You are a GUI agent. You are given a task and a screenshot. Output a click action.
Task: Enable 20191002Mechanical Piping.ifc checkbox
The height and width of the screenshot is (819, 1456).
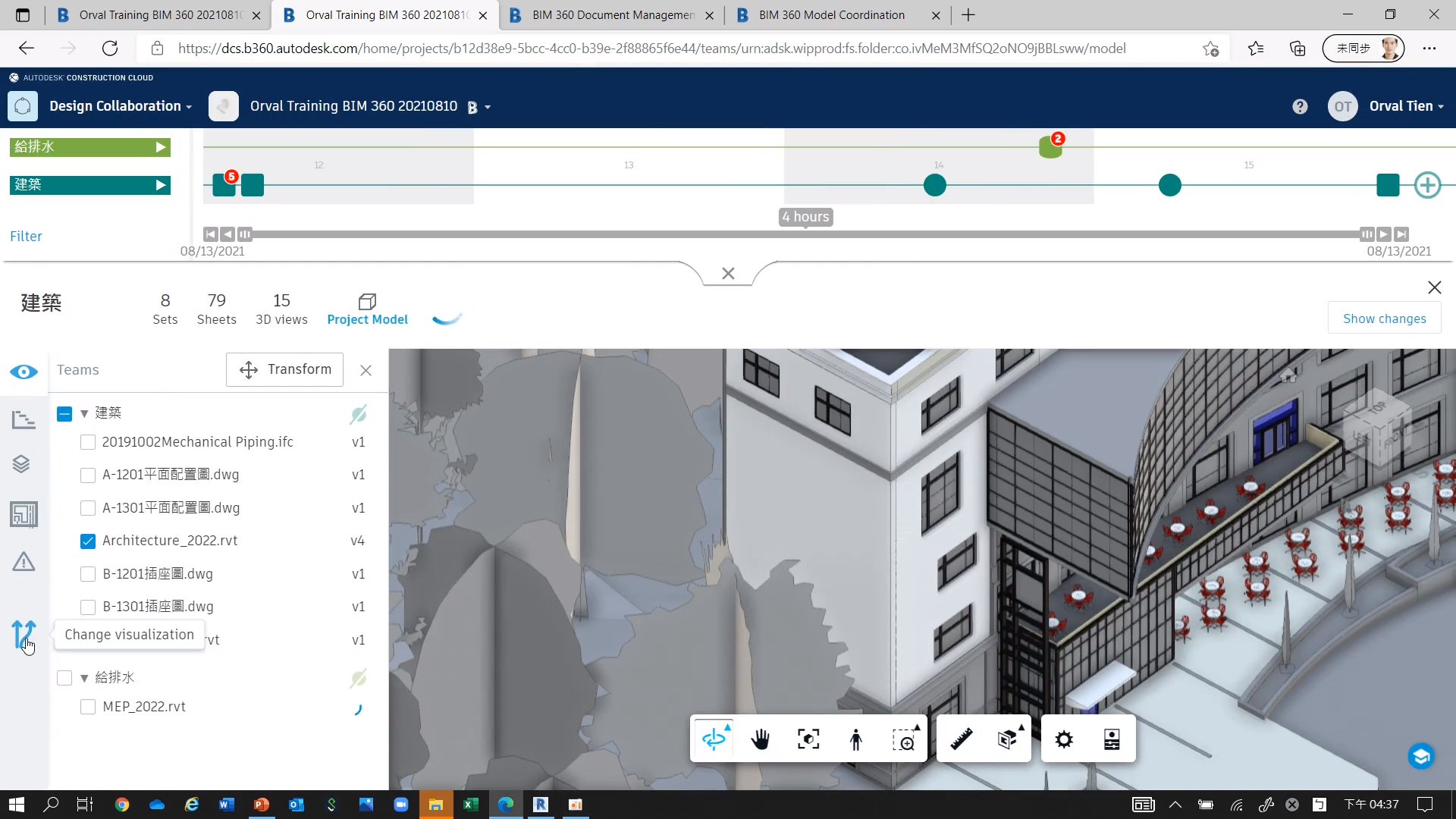(x=88, y=442)
